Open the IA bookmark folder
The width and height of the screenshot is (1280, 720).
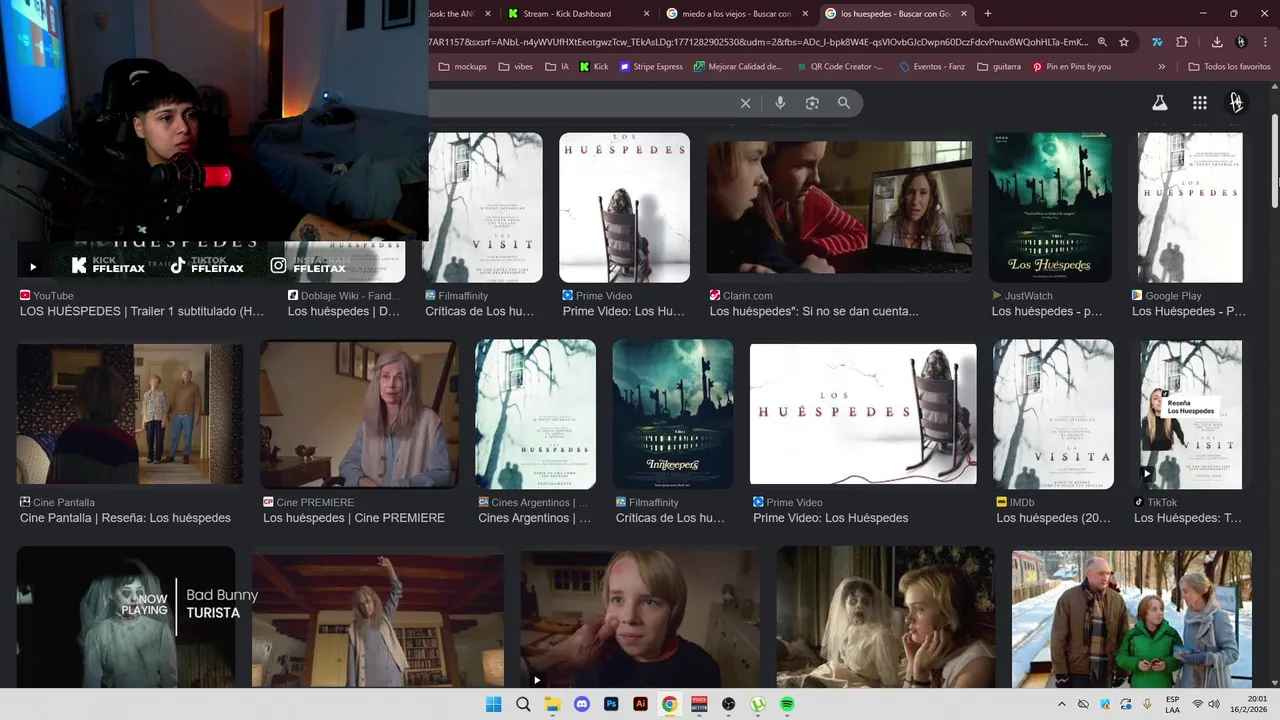tap(557, 67)
